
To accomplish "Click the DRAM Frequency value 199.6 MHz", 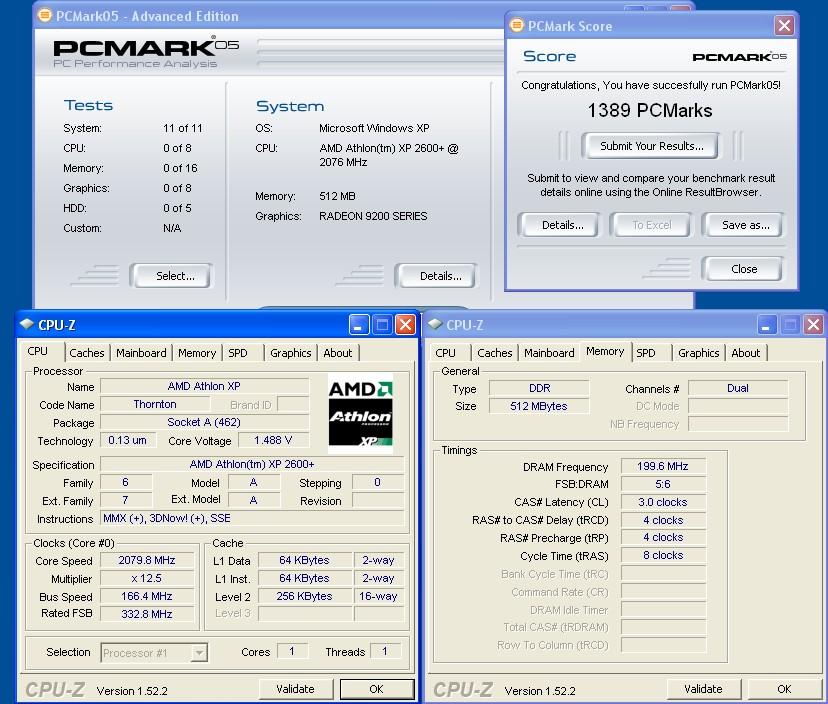I will (663, 466).
